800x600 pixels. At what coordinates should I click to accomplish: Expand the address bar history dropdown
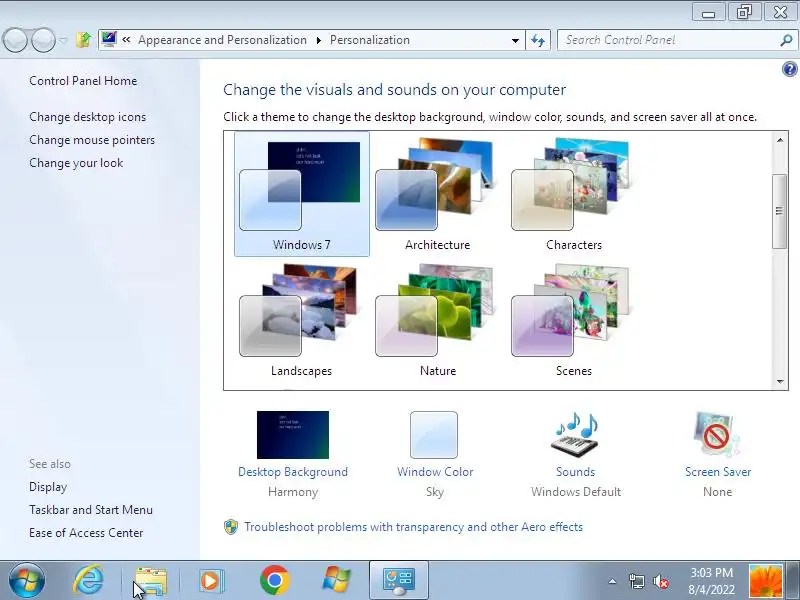(x=515, y=40)
